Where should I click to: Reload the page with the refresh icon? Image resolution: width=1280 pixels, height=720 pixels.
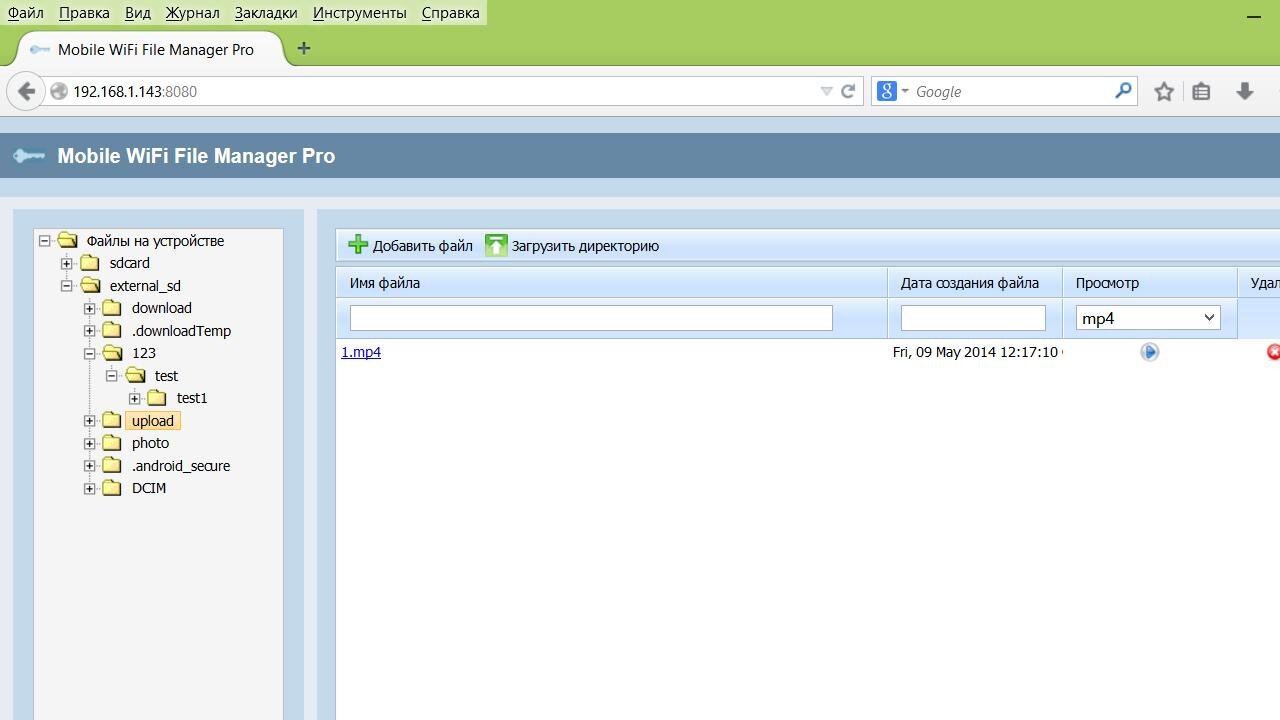[x=848, y=91]
